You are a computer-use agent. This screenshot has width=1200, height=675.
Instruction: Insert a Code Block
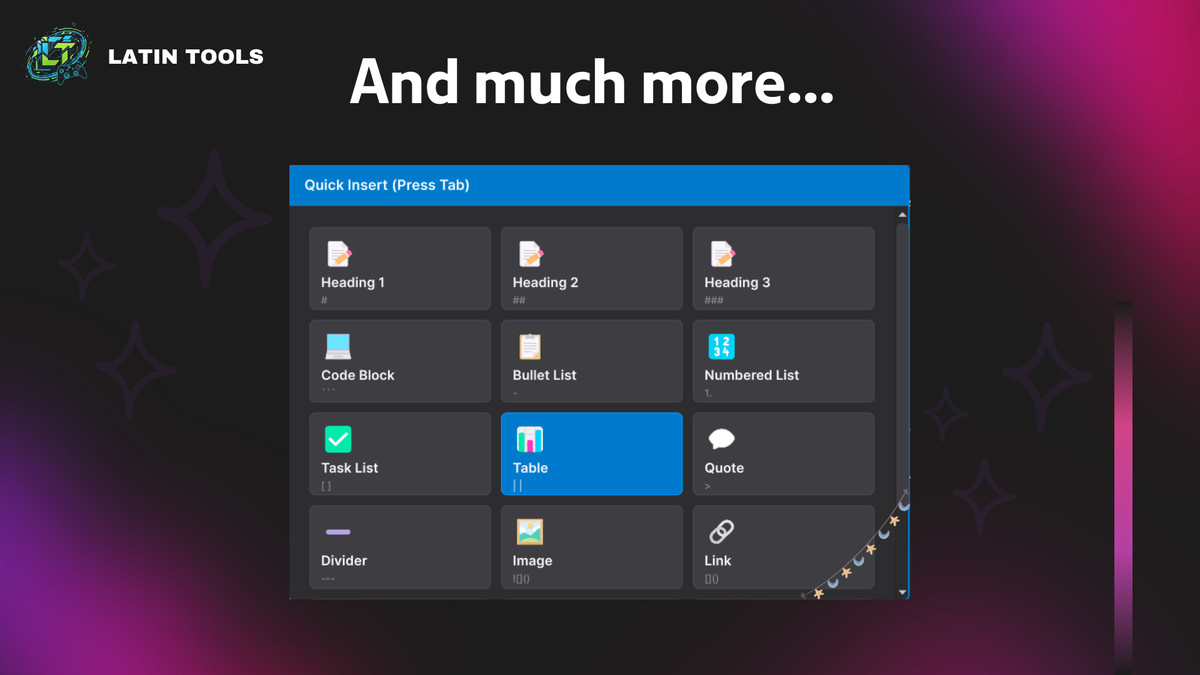(400, 361)
